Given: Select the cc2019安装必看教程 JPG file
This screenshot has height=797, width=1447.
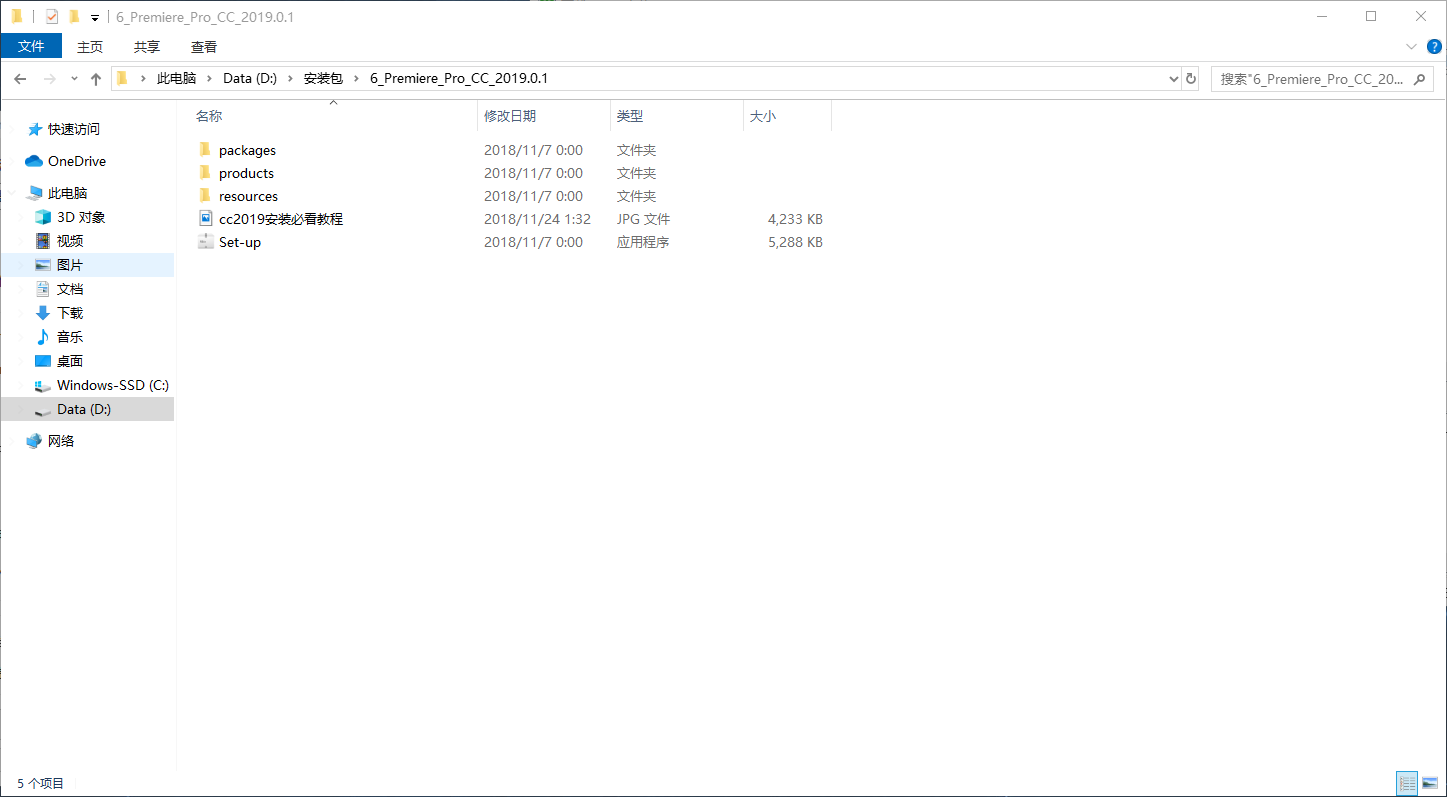Looking at the screenshot, I should point(280,219).
